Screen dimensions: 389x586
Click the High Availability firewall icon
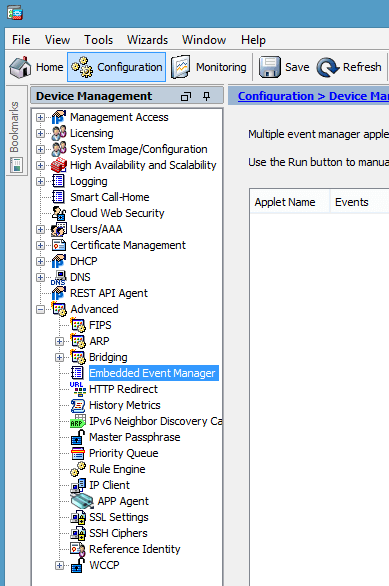[x=59, y=165]
